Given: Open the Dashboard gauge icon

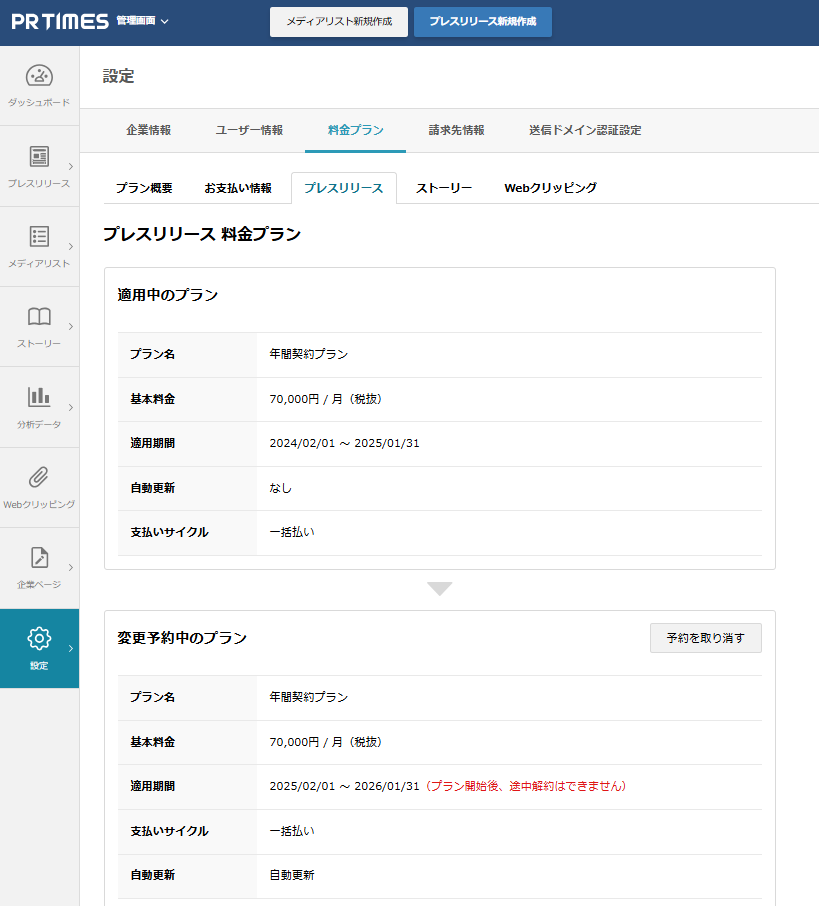Looking at the screenshot, I should tap(39, 76).
